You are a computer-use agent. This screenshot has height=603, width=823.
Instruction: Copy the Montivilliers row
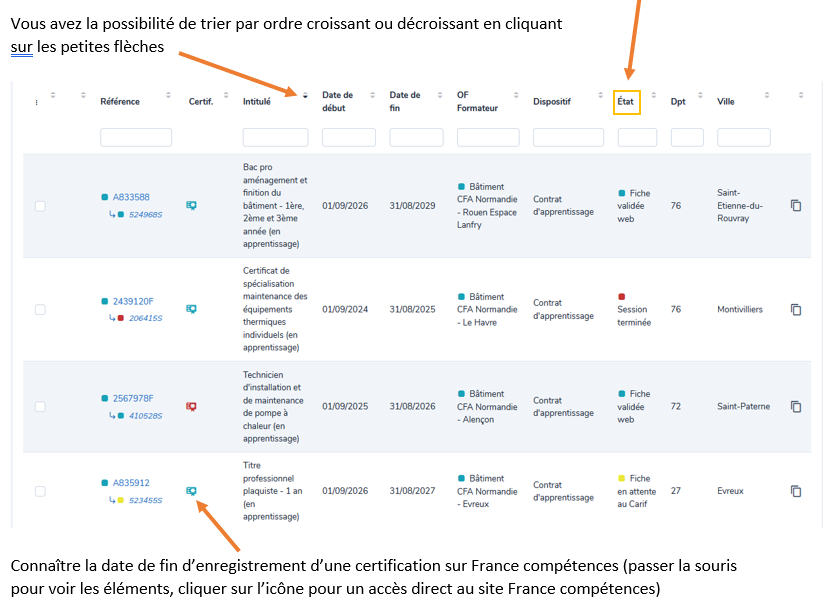[796, 309]
